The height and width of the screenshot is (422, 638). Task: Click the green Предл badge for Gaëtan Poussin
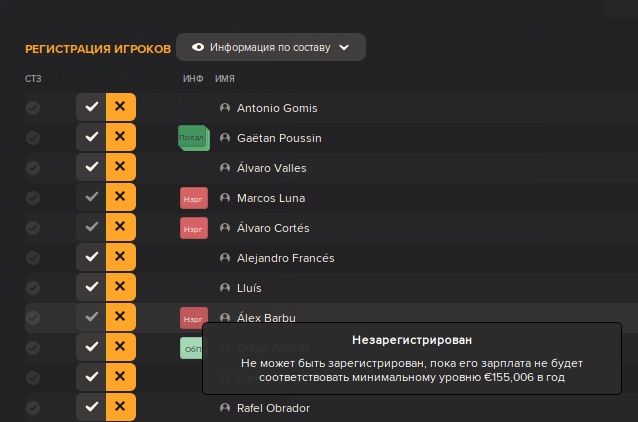click(193, 138)
